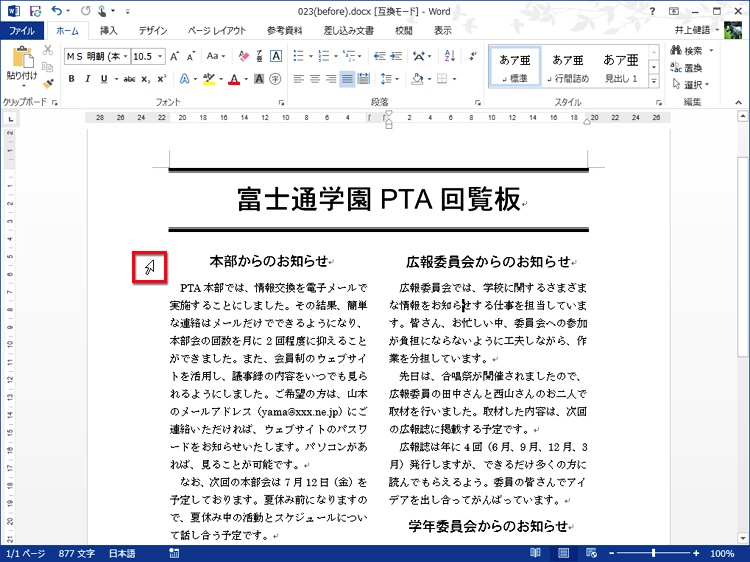Decrease indent of the paragraph

(380, 56)
